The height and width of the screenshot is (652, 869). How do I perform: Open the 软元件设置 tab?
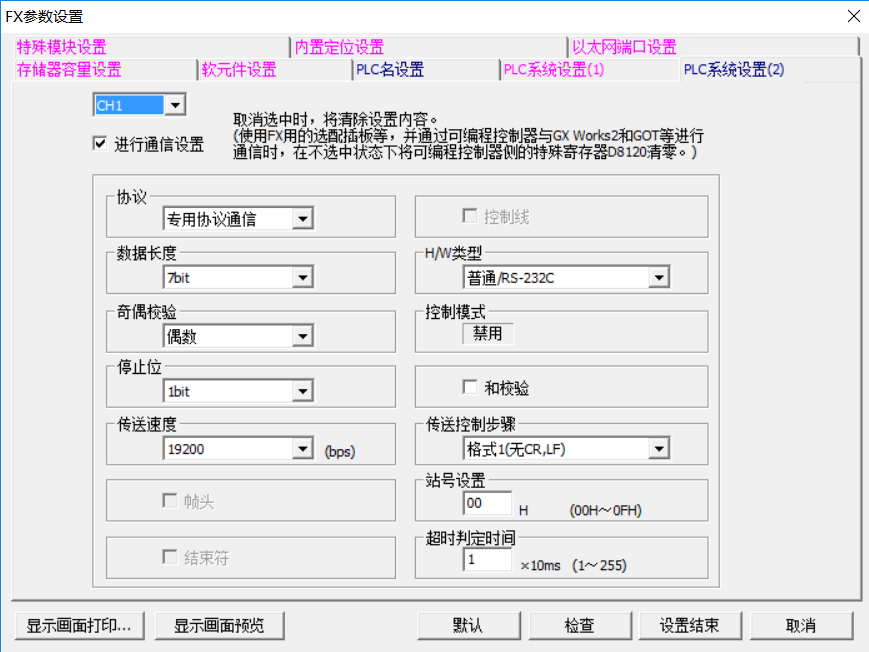point(239,70)
